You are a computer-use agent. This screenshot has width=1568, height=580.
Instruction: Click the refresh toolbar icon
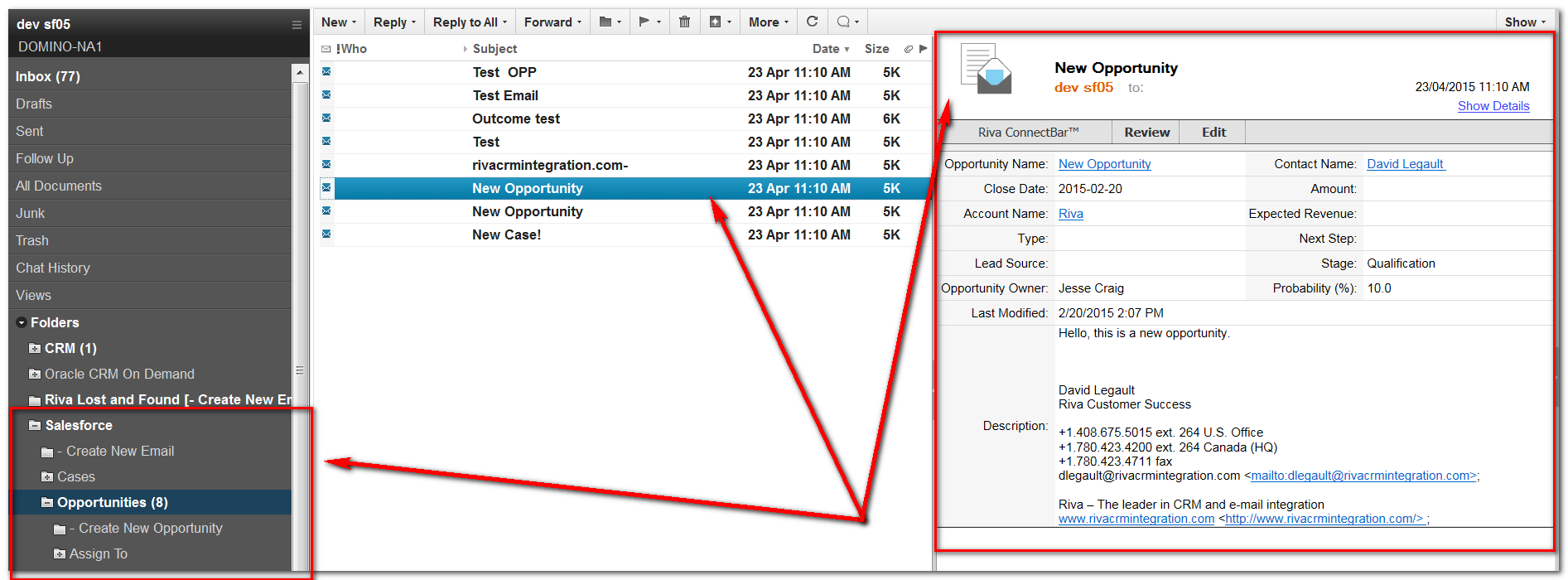coord(813,22)
